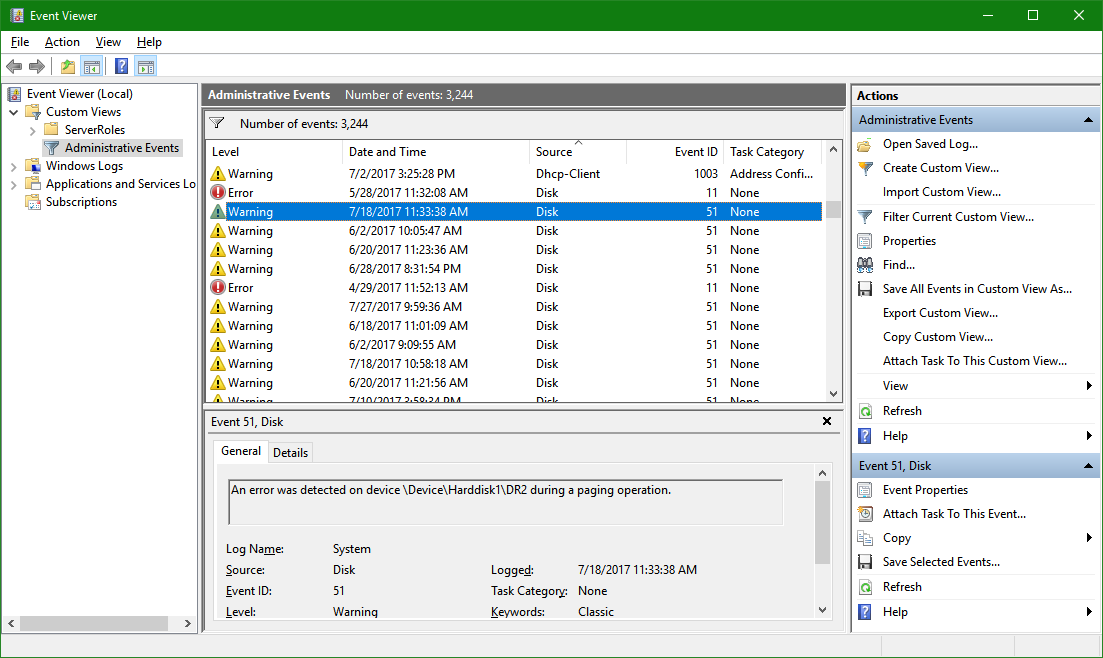The image size is (1103, 658).
Task: Click Filter Current Custom View
Action: pos(864,216)
